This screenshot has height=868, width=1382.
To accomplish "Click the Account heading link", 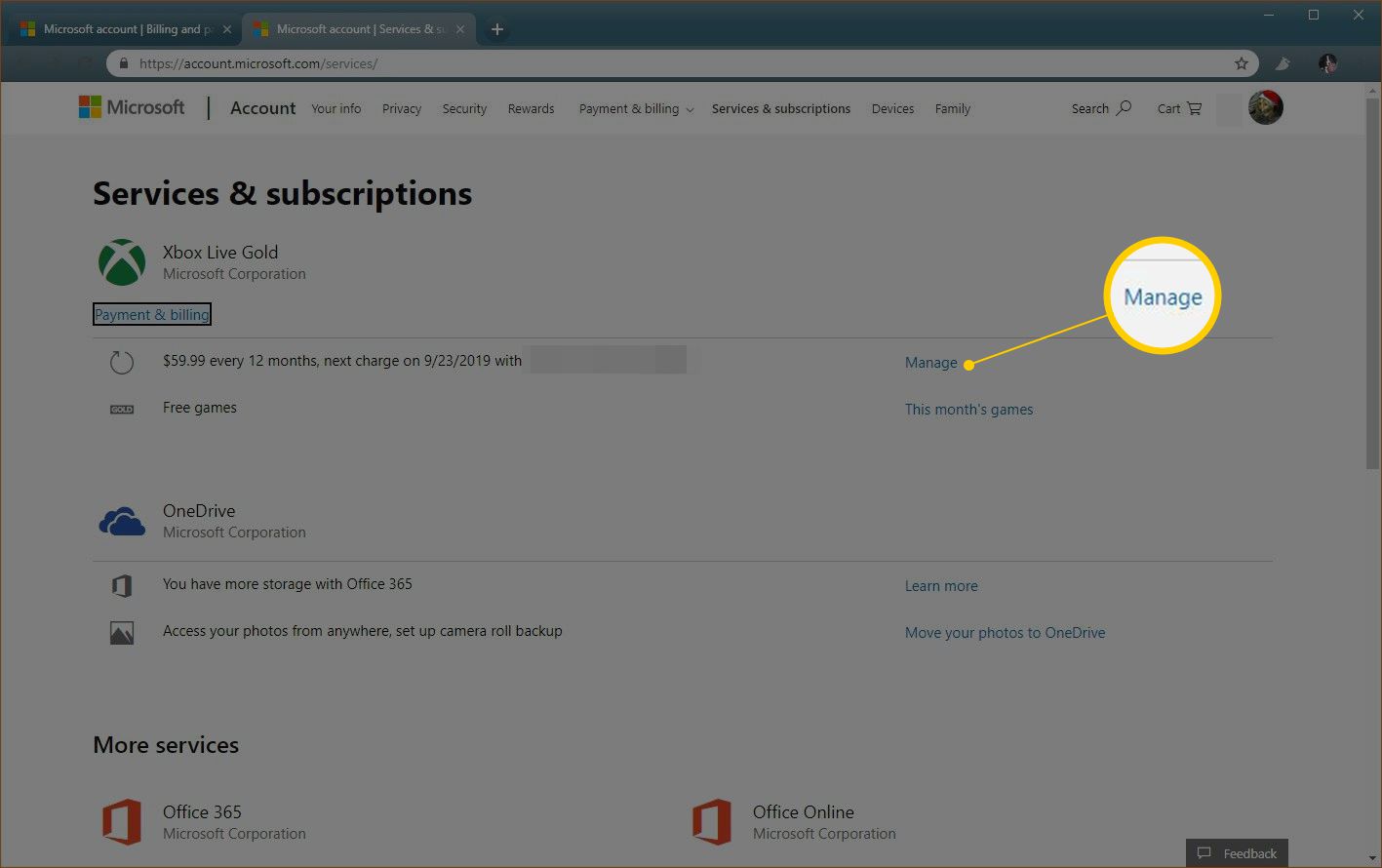I will point(262,108).
